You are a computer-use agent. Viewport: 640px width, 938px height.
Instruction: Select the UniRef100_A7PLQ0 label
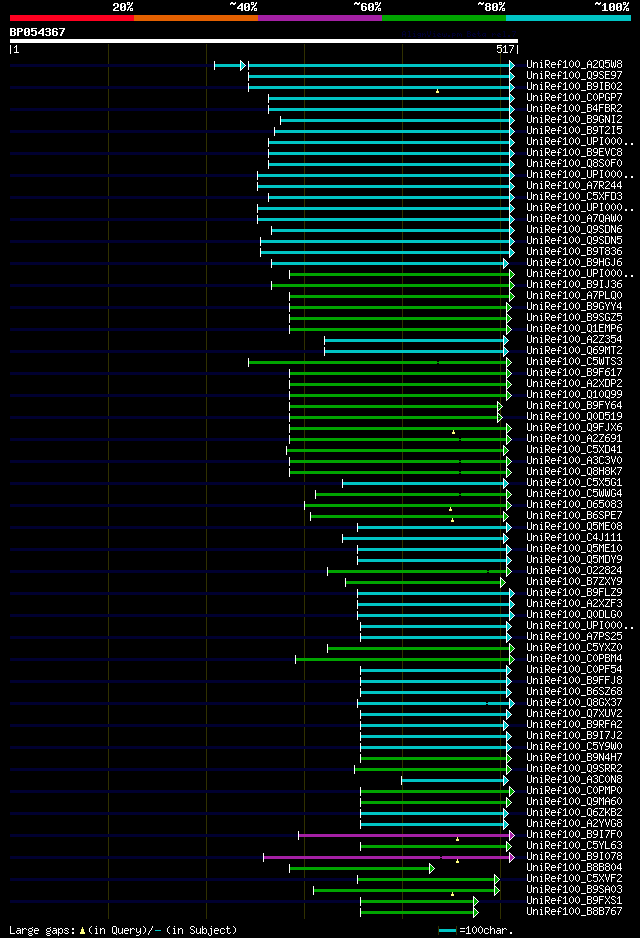pyautogui.click(x=574, y=295)
